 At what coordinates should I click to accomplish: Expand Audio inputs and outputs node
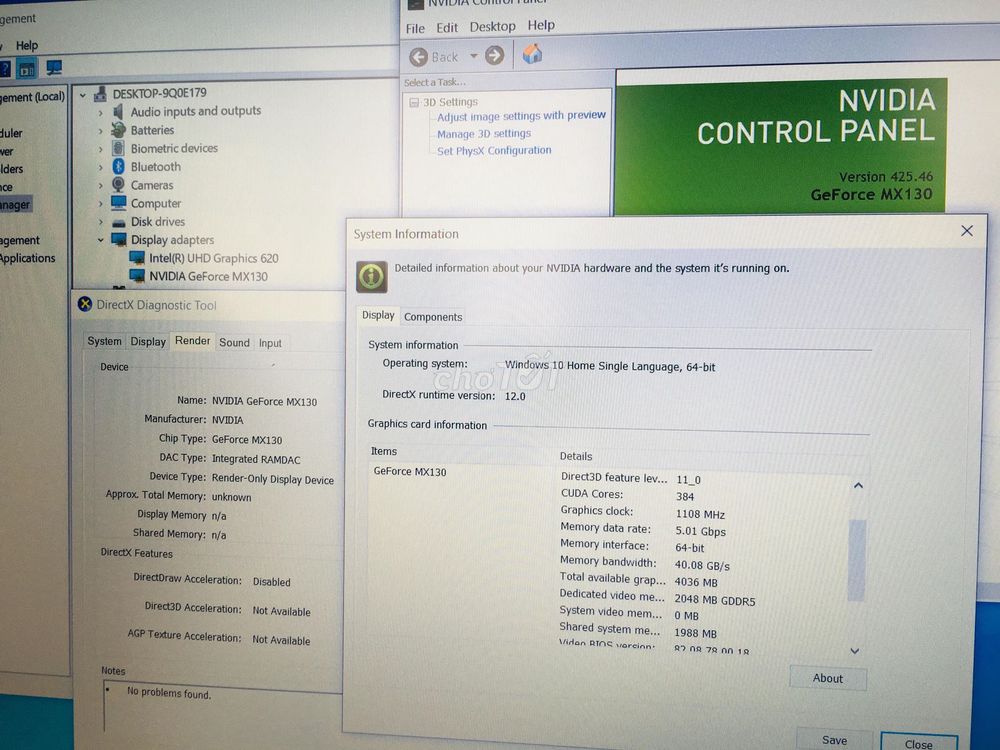pyautogui.click(x=100, y=113)
